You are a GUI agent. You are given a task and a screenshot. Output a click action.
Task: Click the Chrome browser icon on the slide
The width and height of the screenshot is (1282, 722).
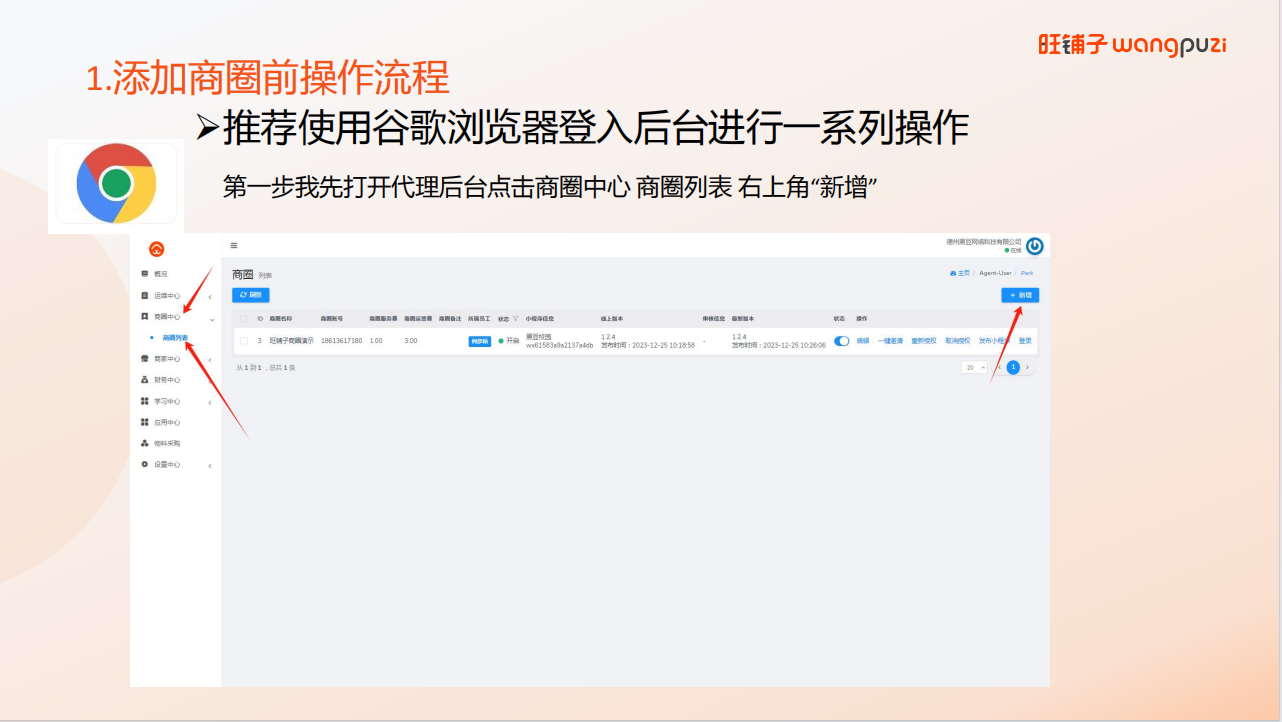[116, 183]
